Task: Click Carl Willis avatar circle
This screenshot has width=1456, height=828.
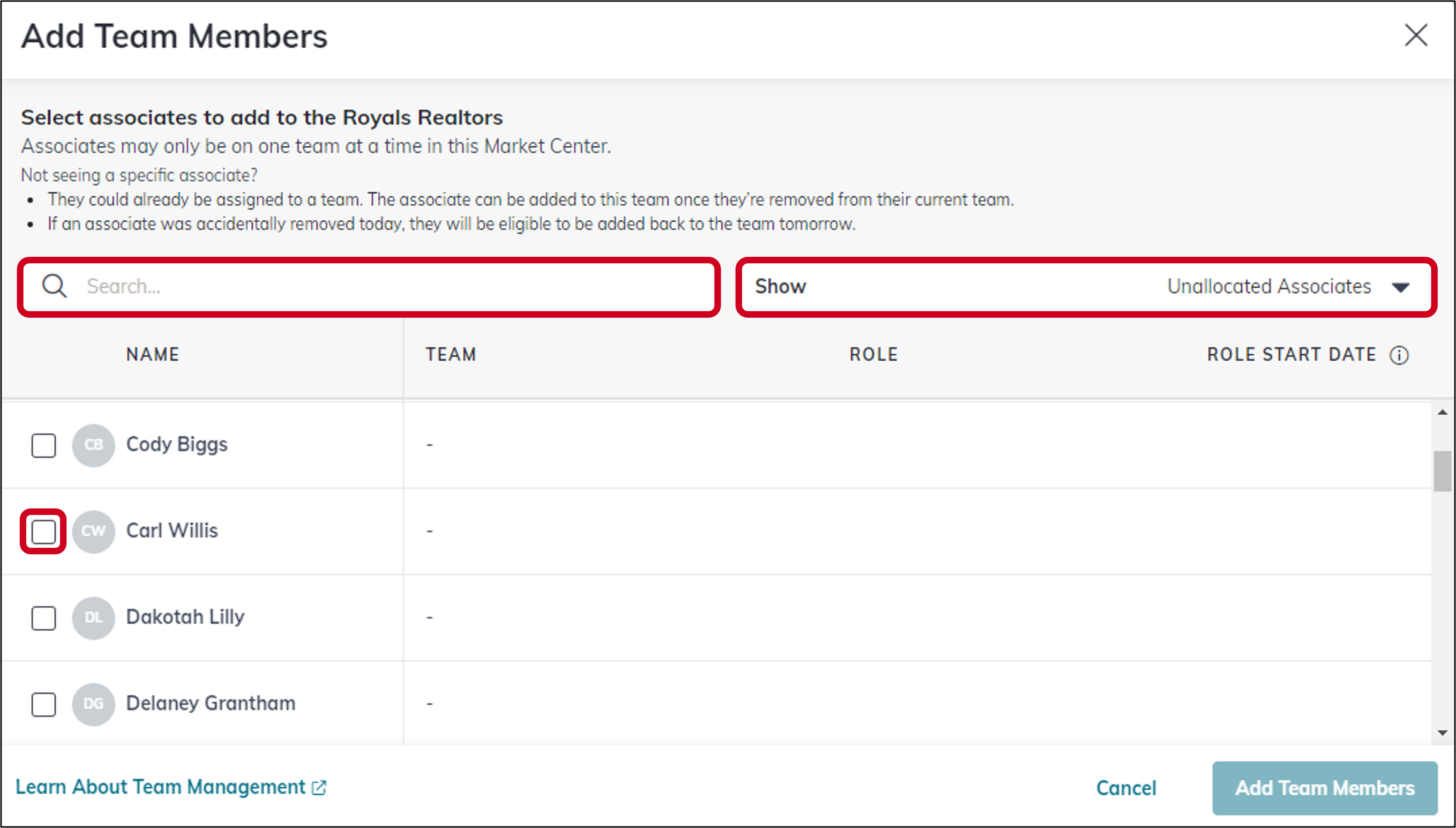Action: (93, 531)
